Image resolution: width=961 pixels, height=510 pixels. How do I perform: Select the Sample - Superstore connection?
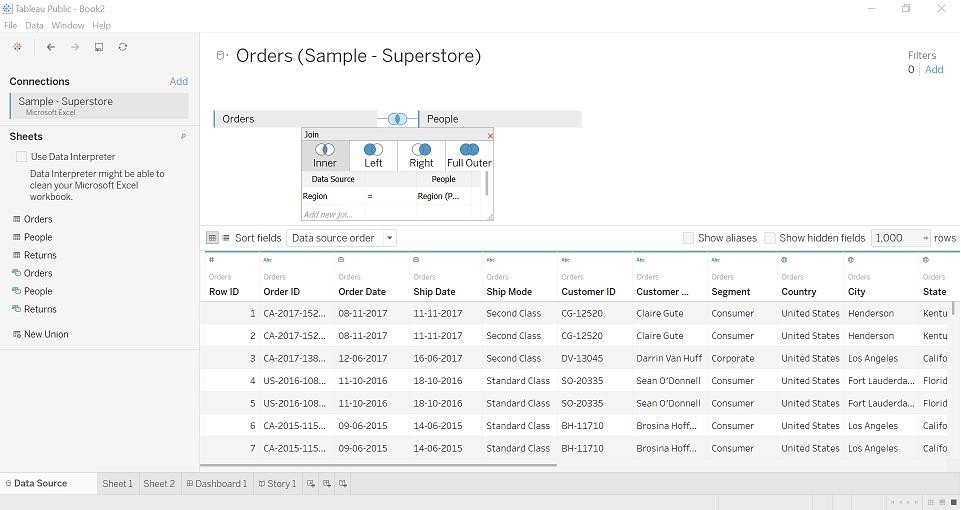(x=99, y=105)
